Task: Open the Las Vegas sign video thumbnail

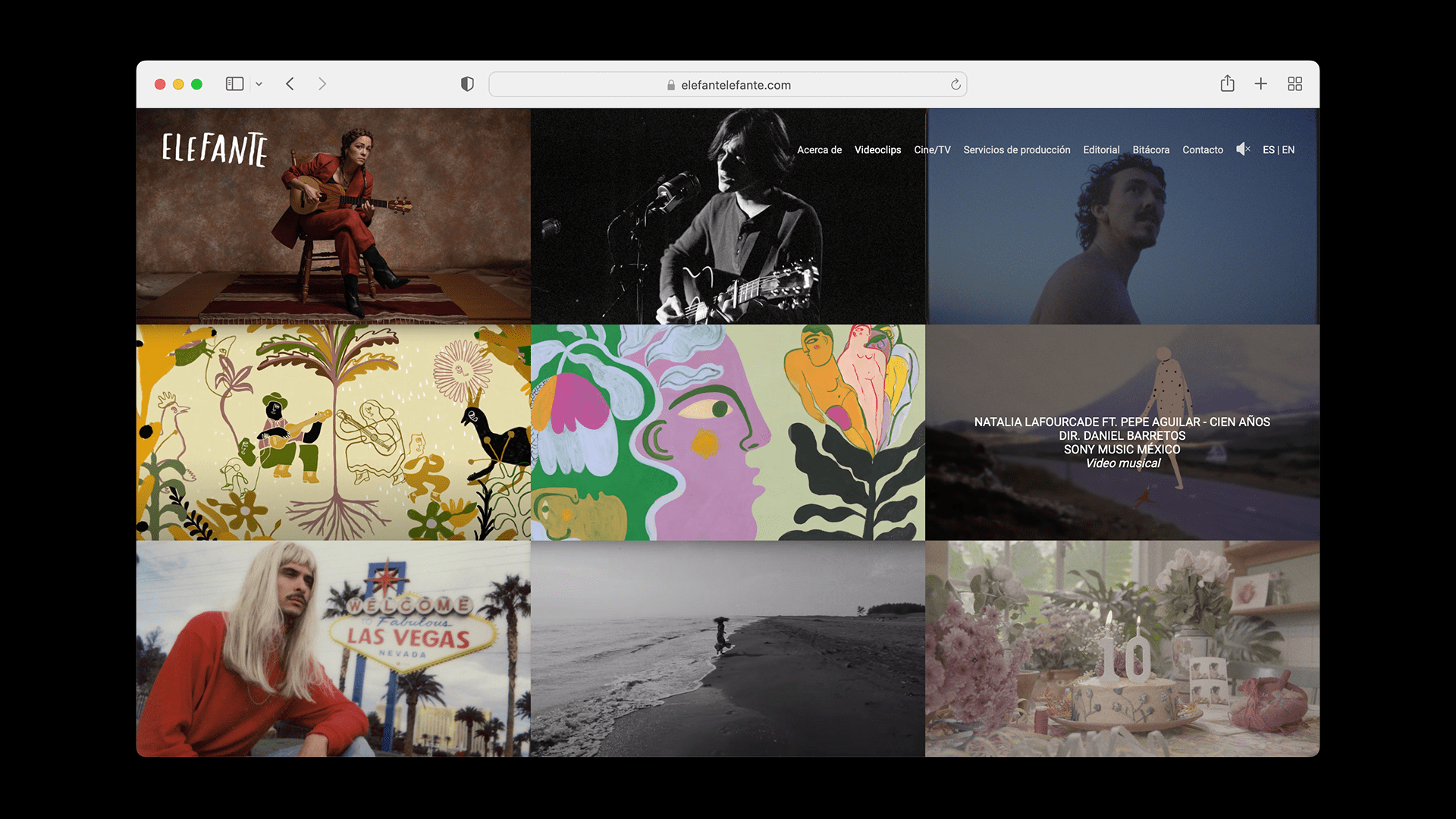Action: (x=334, y=648)
